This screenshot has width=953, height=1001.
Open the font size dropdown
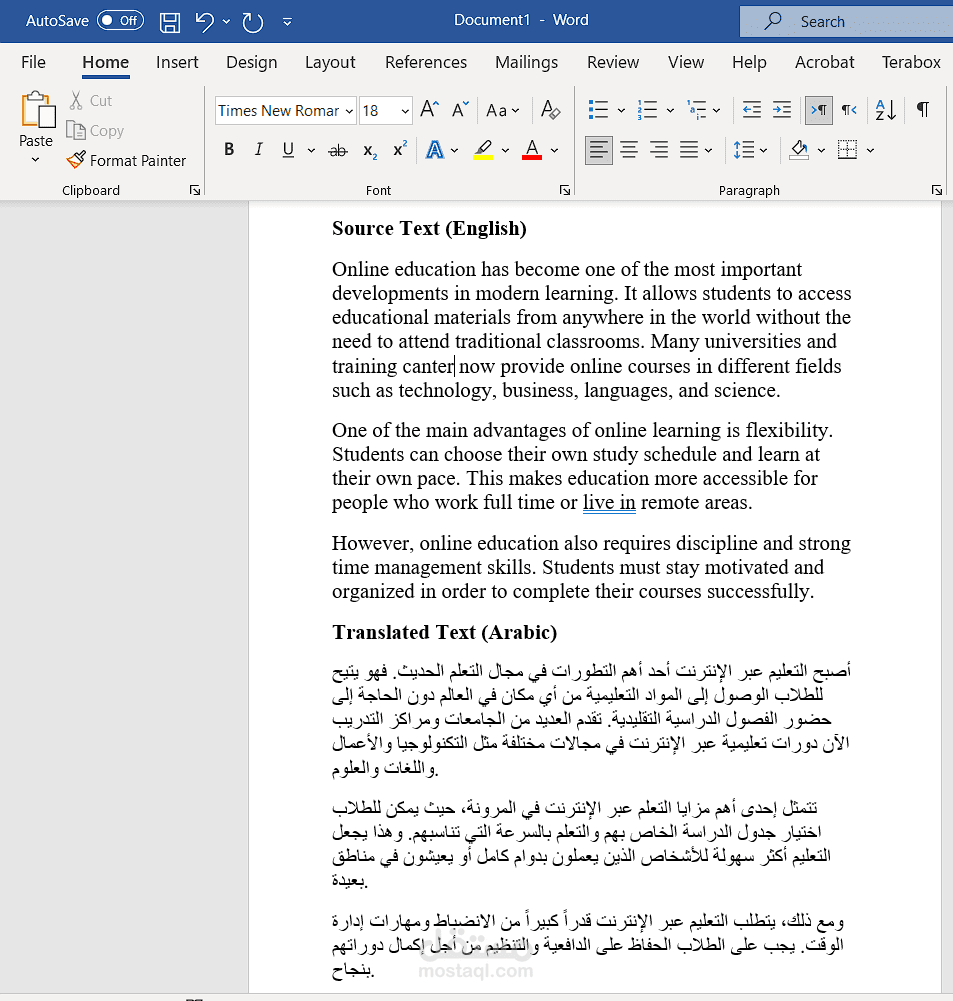403,110
